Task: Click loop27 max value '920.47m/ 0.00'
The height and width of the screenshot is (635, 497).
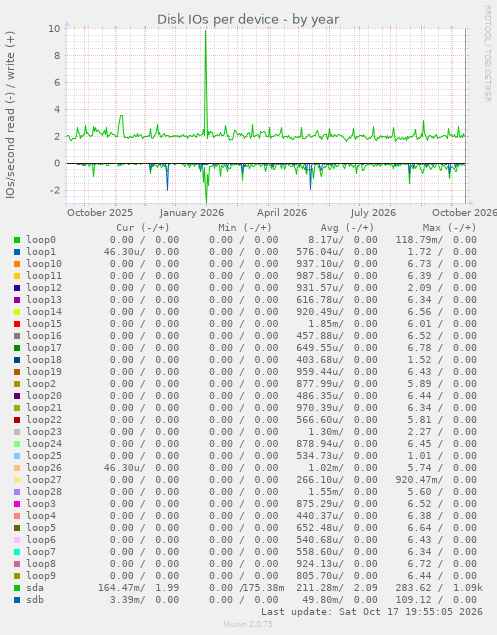Action: point(436,480)
